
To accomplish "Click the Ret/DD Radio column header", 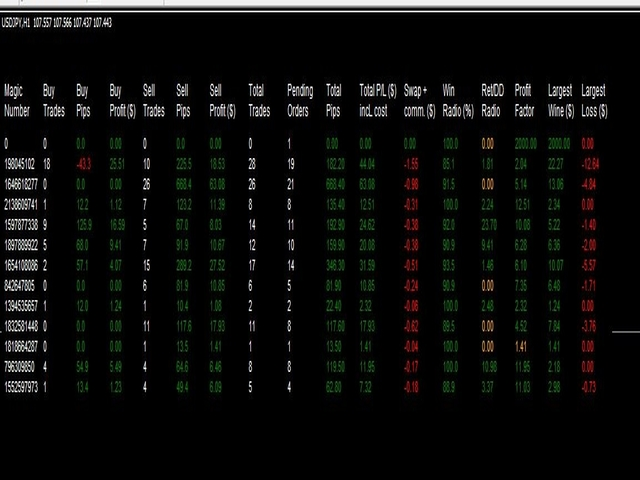I will point(493,100).
